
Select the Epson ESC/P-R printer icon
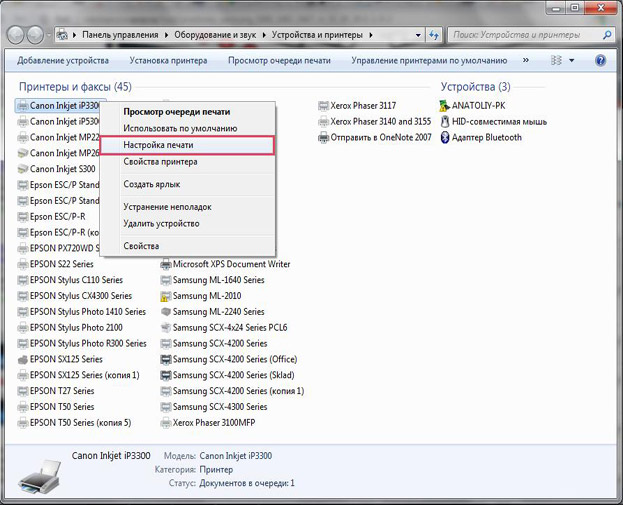coord(23,217)
